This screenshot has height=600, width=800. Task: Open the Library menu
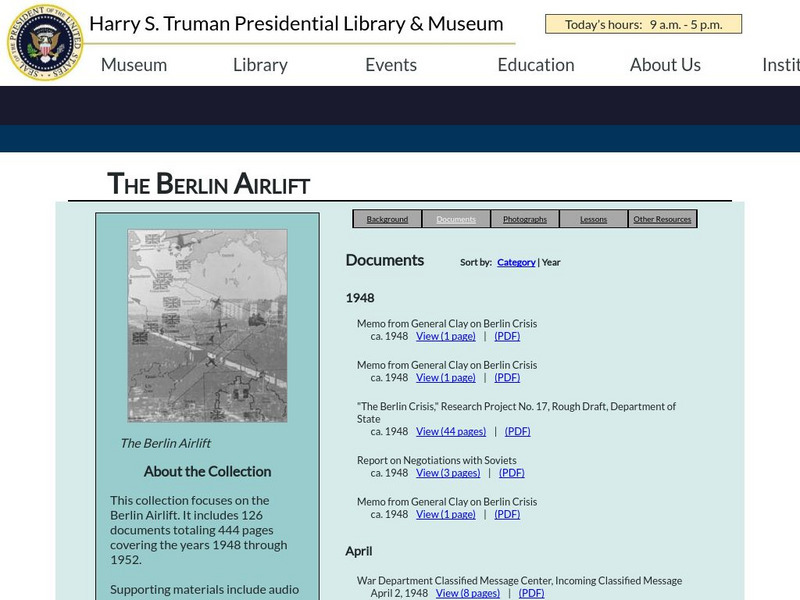[x=260, y=65]
